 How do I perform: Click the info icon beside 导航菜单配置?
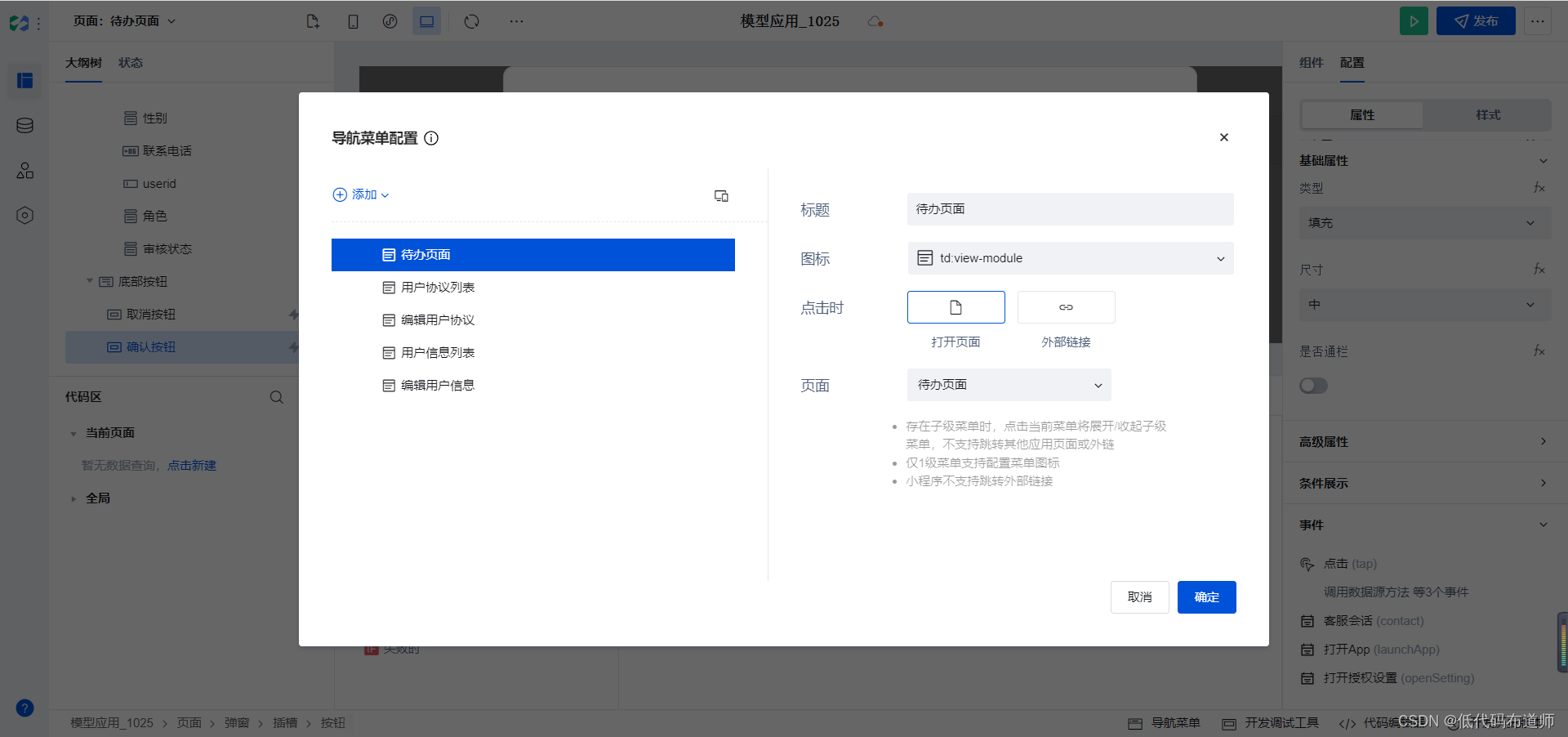pyautogui.click(x=431, y=138)
